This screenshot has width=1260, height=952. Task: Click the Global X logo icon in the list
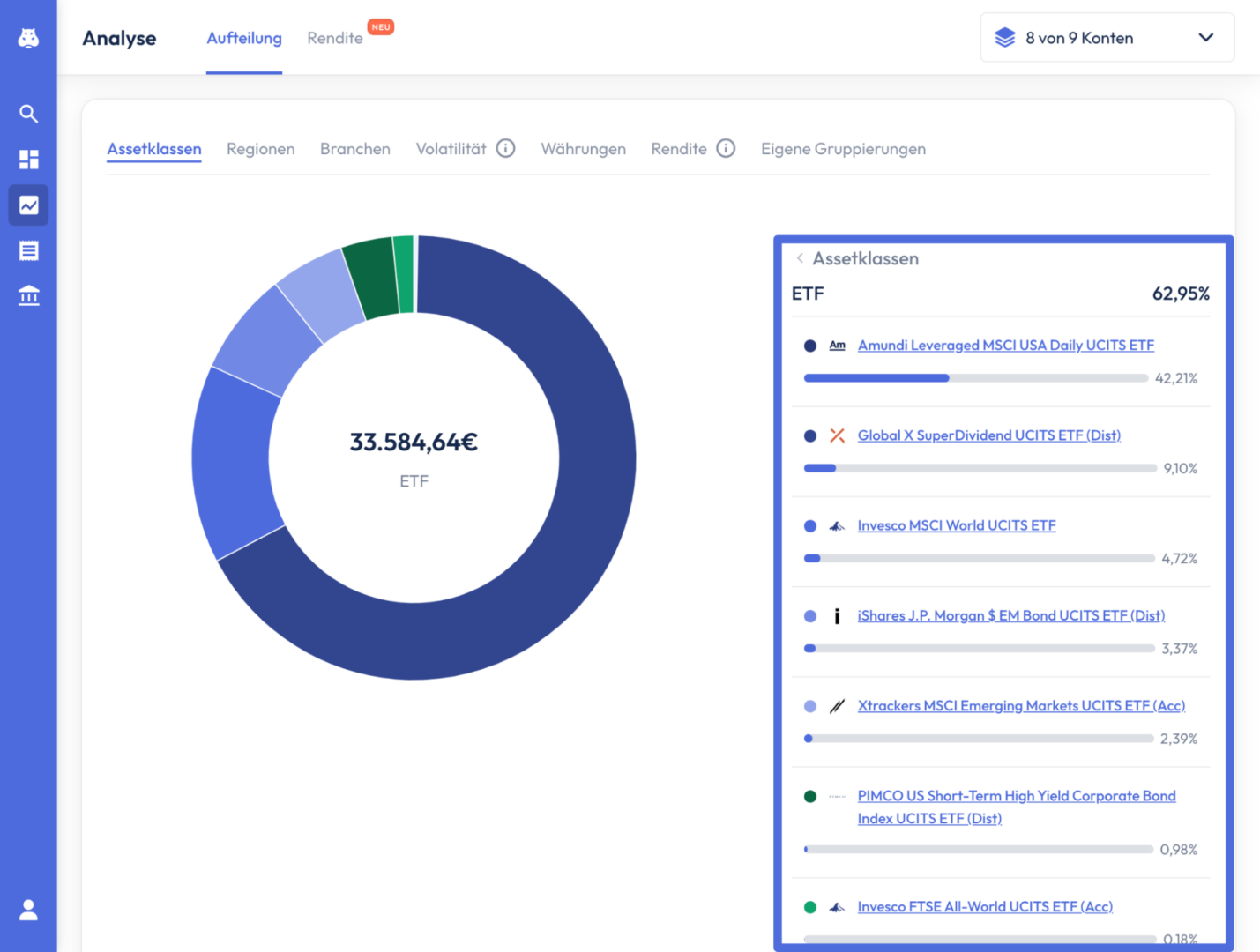point(837,435)
